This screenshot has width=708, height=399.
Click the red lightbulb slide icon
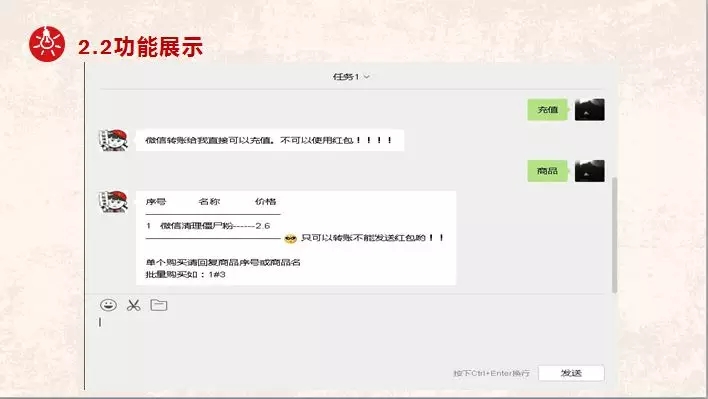tap(47, 44)
